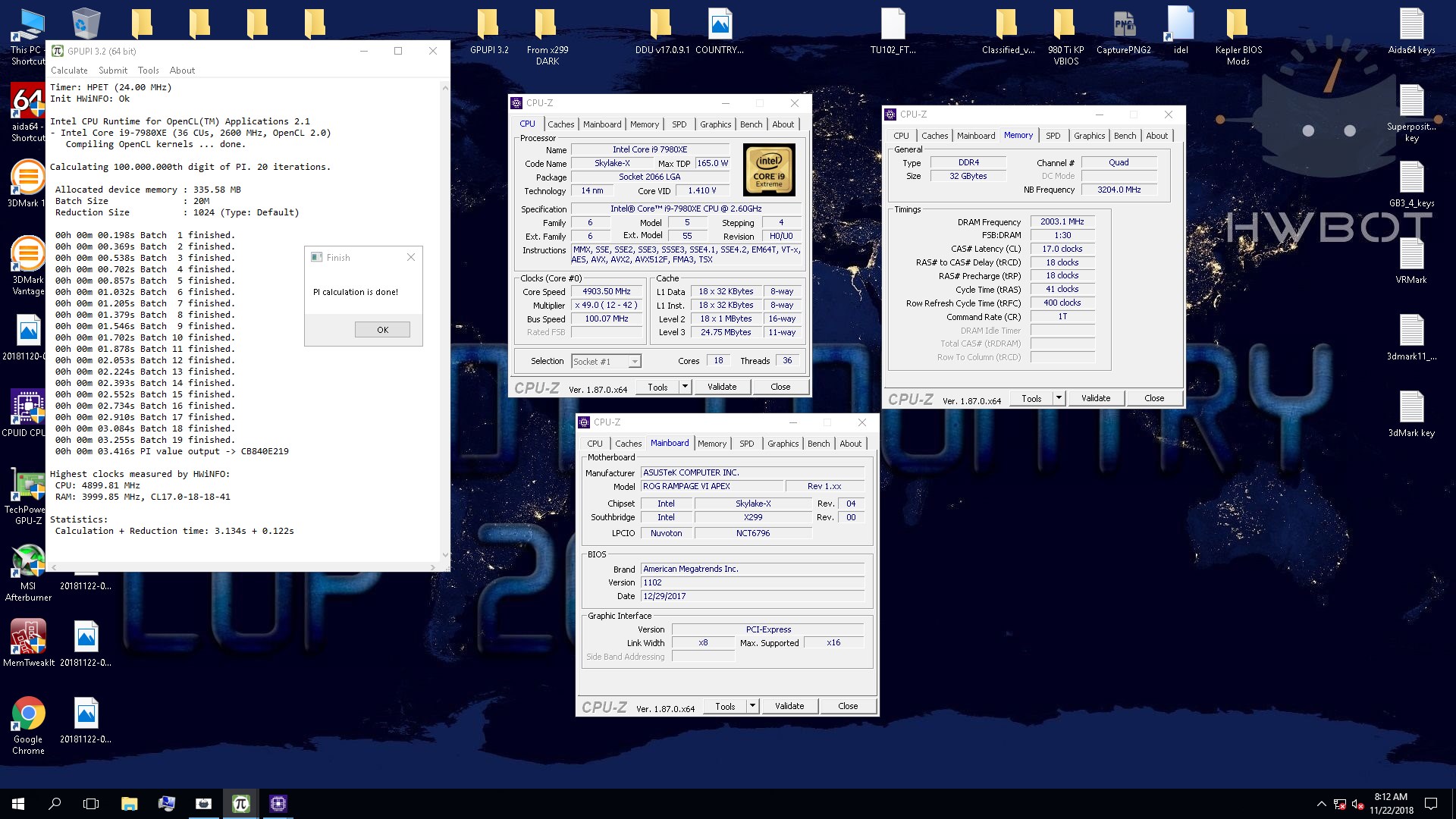The width and height of the screenshot is (1456, 819).
Task: Click GPUPI vertical scrollbar
Action: 445,322
